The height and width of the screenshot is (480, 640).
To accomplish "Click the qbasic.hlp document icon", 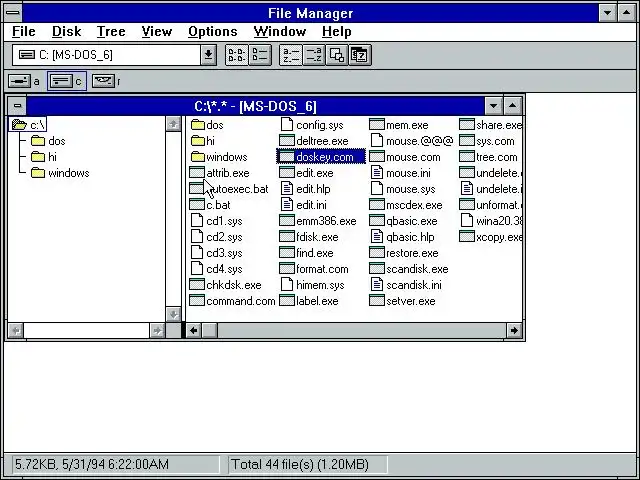I will coord(377,237).
